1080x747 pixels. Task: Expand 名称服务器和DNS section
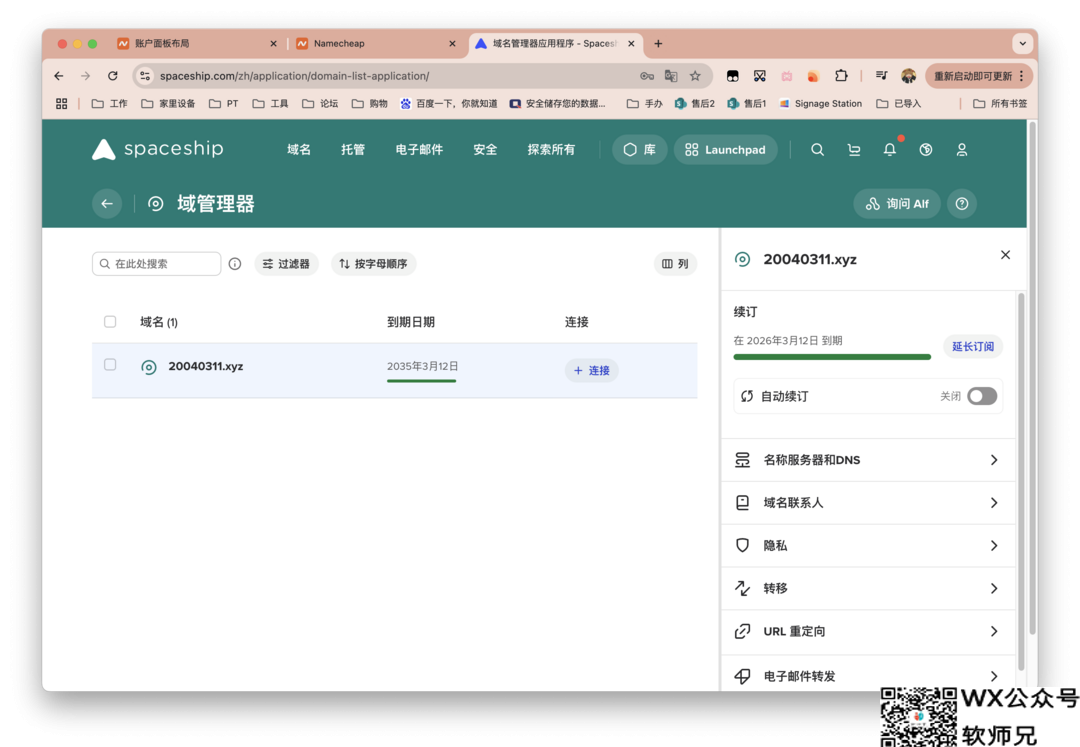tap(868, 460)
